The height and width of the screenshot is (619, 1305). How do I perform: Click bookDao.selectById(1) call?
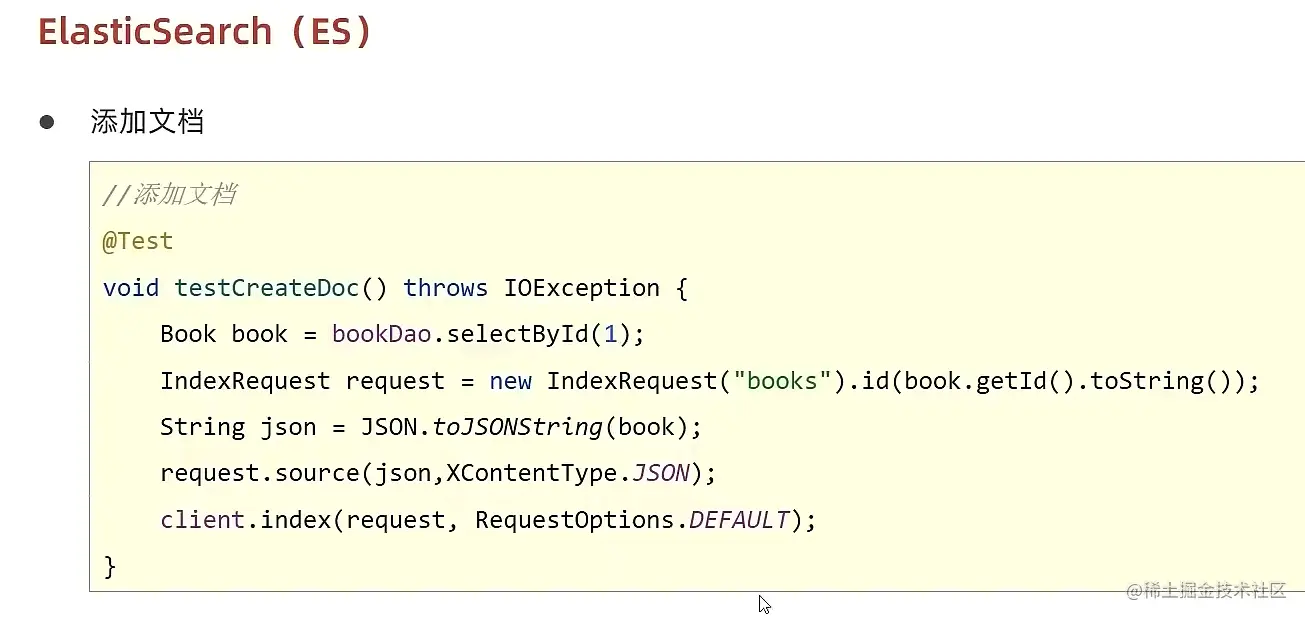point(481,334)
